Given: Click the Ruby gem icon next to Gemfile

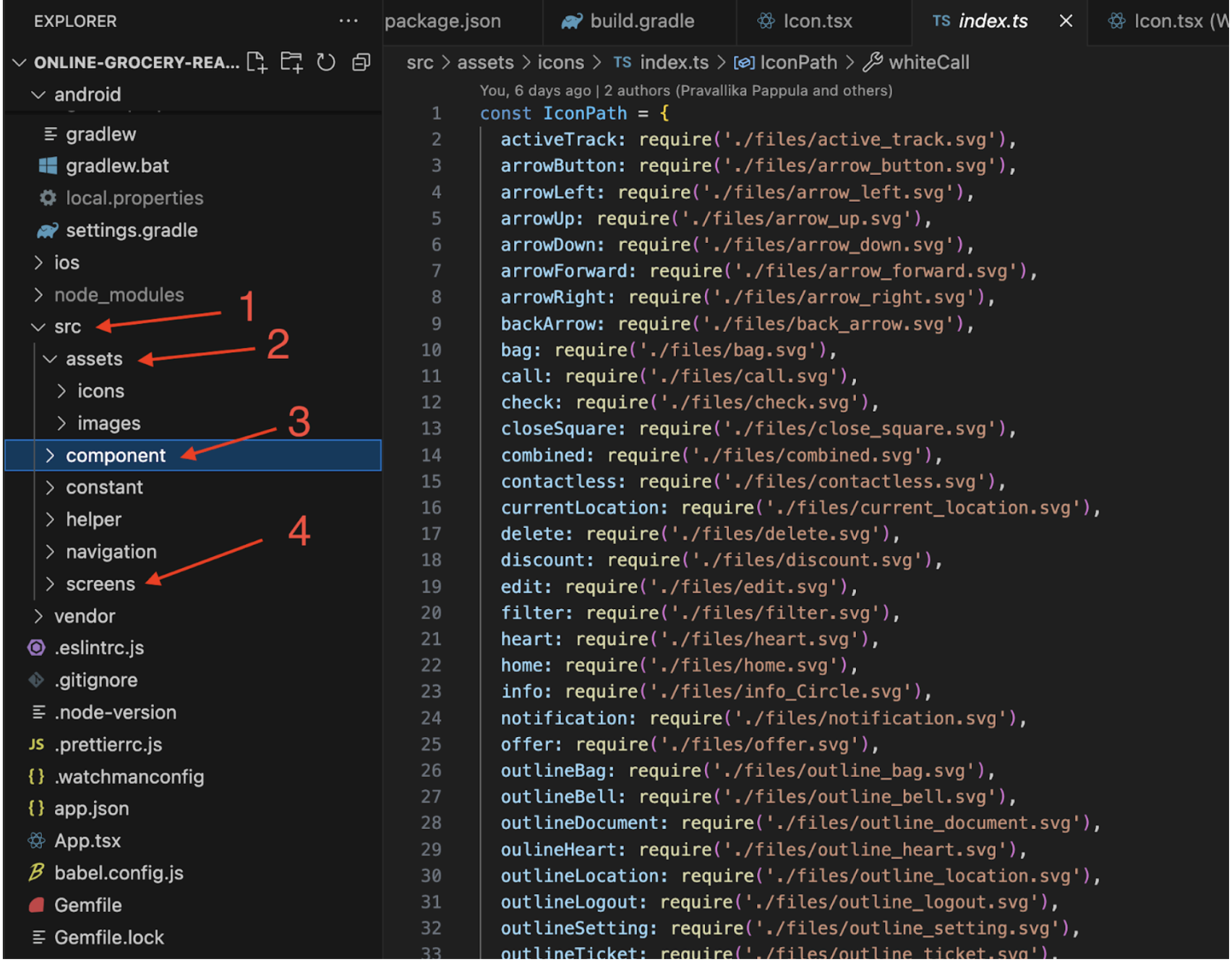Looking at the screenshot, I should click(35, 904).
